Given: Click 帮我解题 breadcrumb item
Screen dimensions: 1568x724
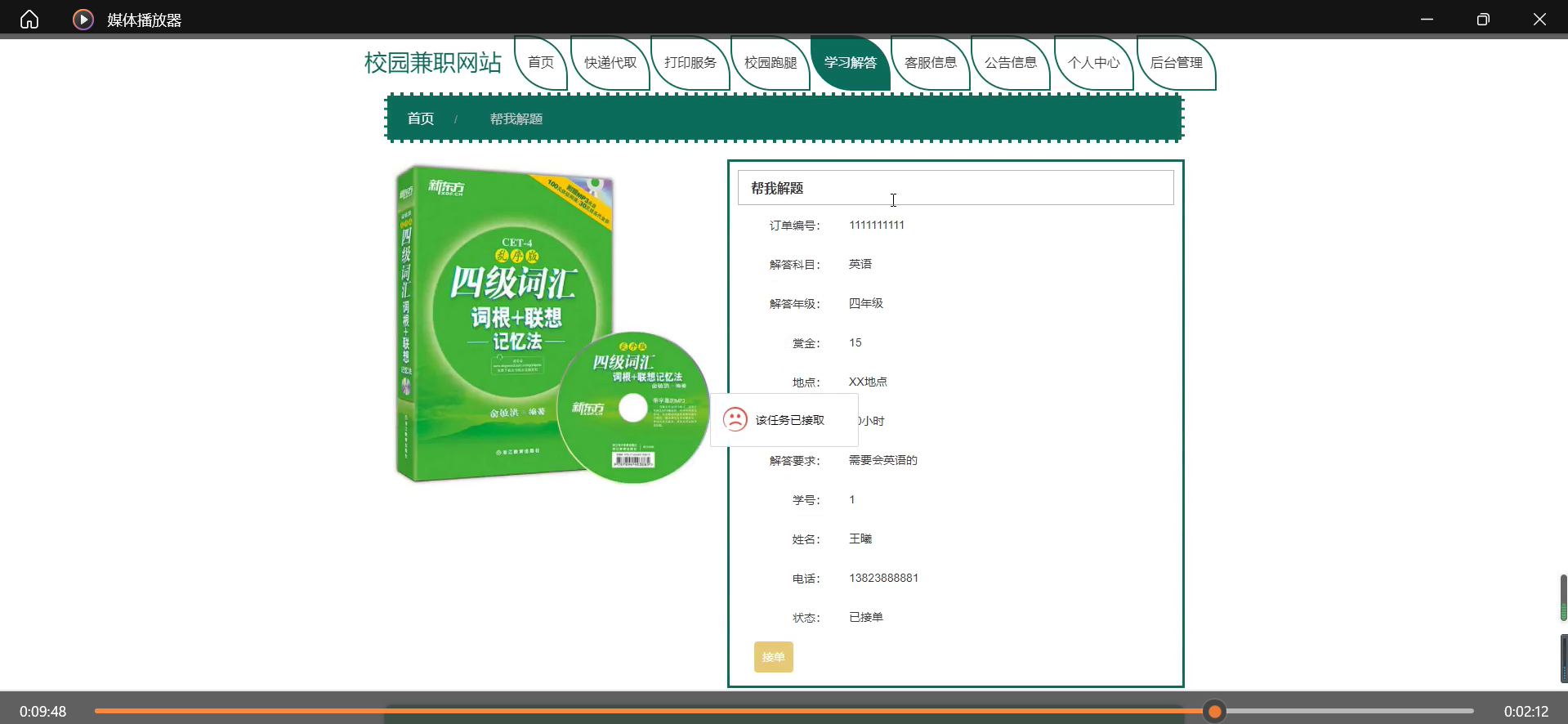Looking at the screenshot, I should tap(516, 119).
